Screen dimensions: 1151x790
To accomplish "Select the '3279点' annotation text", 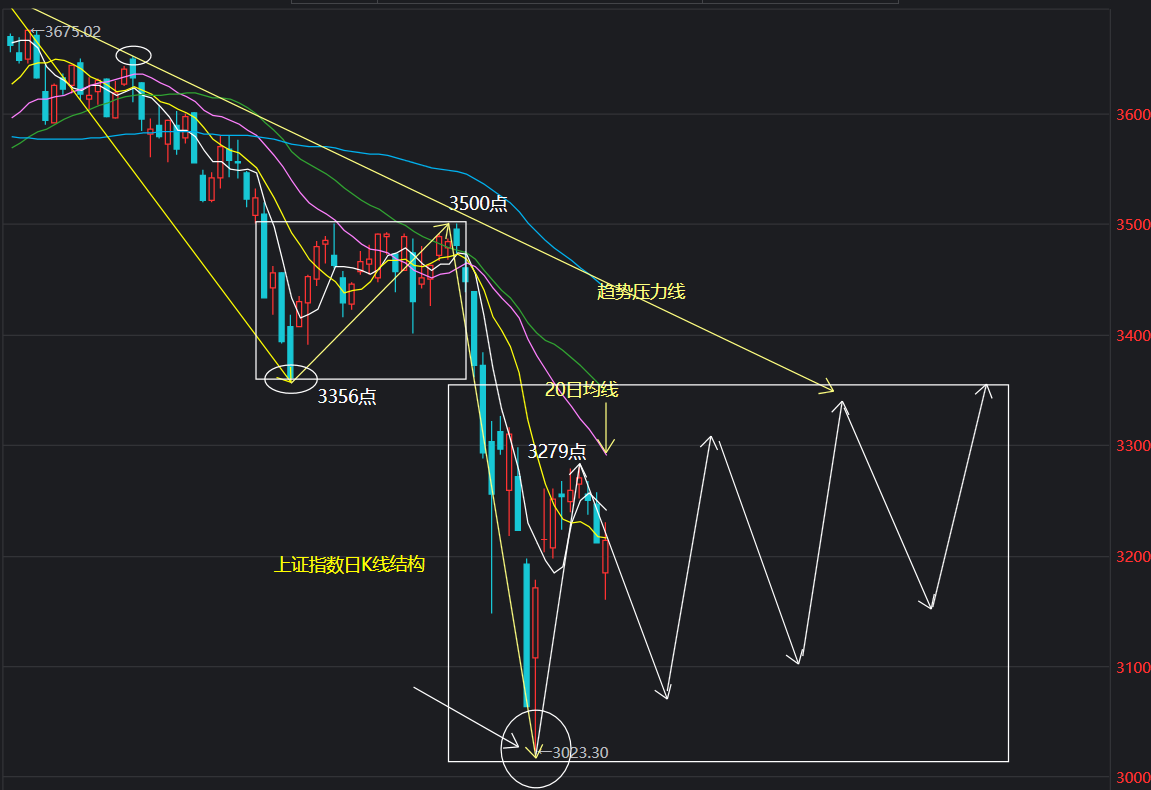I will [x=557, y=451].
